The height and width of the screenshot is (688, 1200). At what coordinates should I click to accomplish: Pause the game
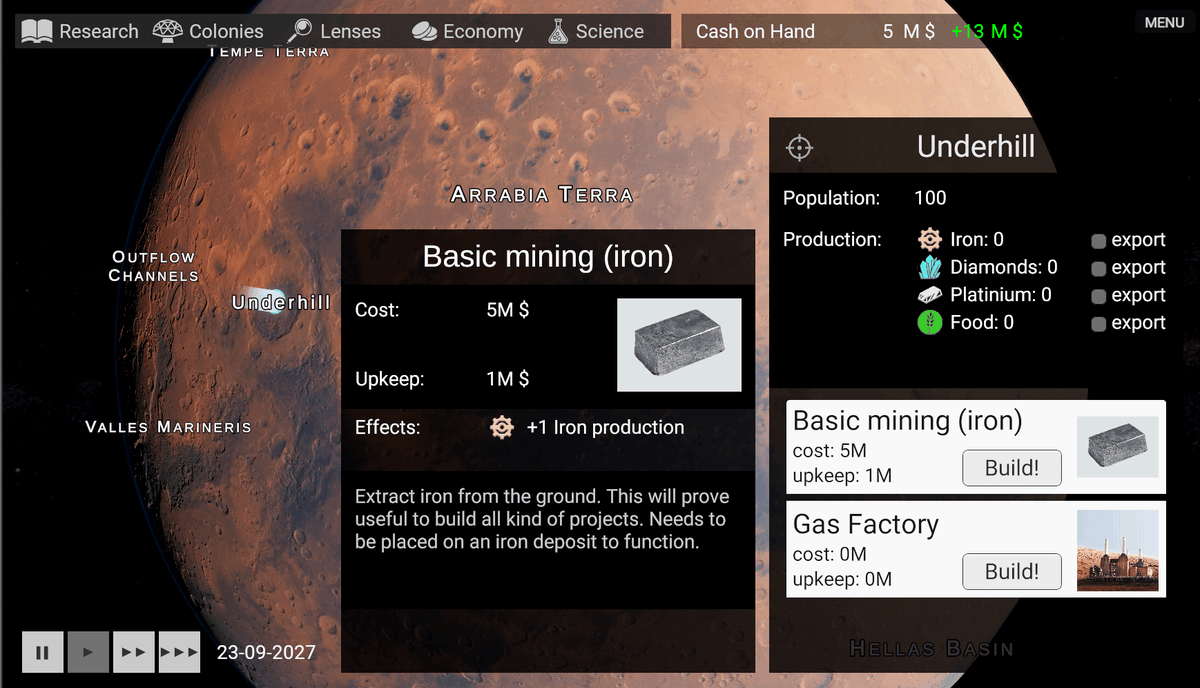(43, 652)
